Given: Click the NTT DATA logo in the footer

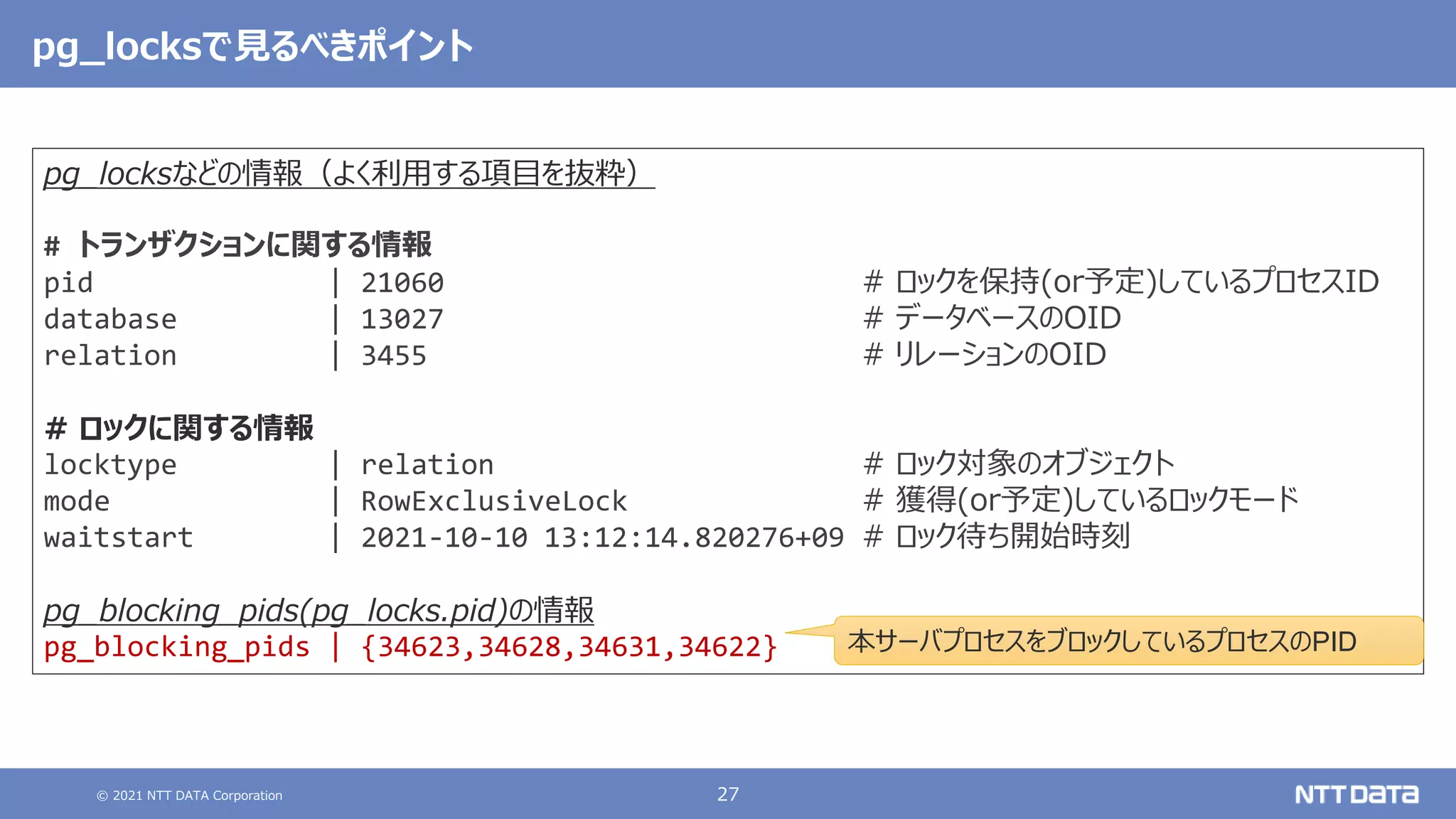Looking at the screenshot, I should (1356, 794).
